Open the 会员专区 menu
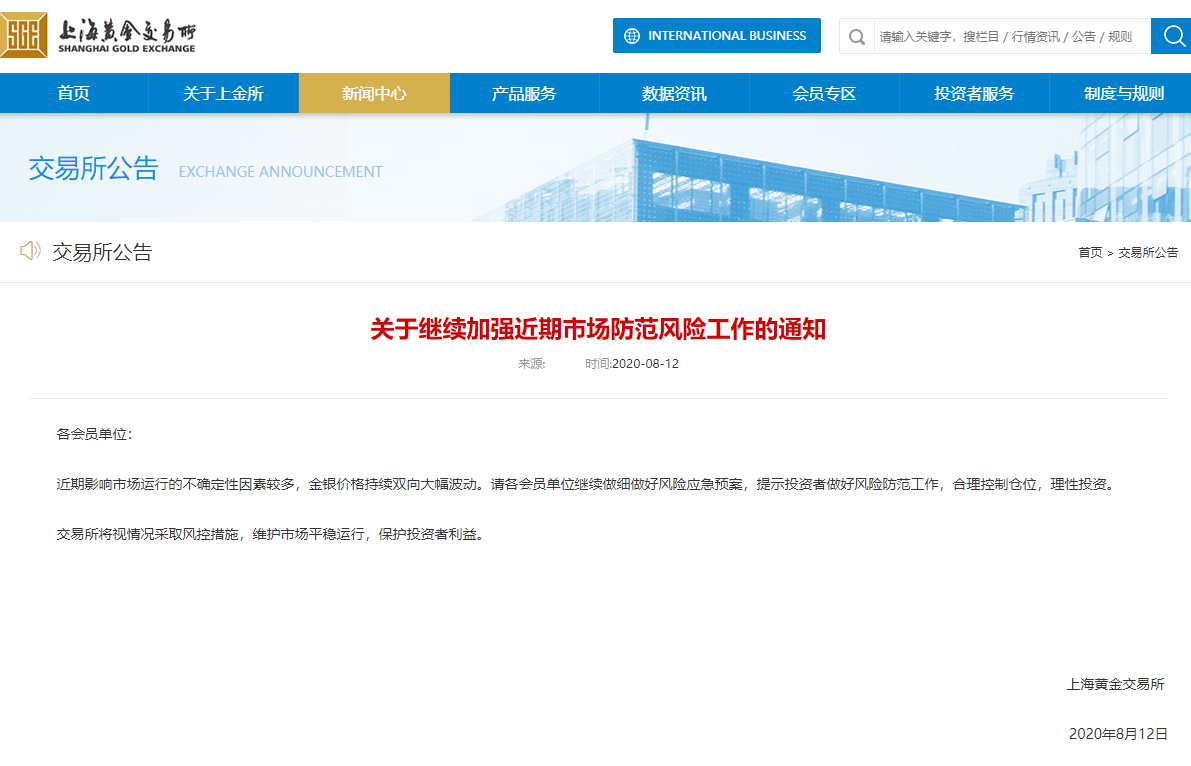 tap(824, 92)
